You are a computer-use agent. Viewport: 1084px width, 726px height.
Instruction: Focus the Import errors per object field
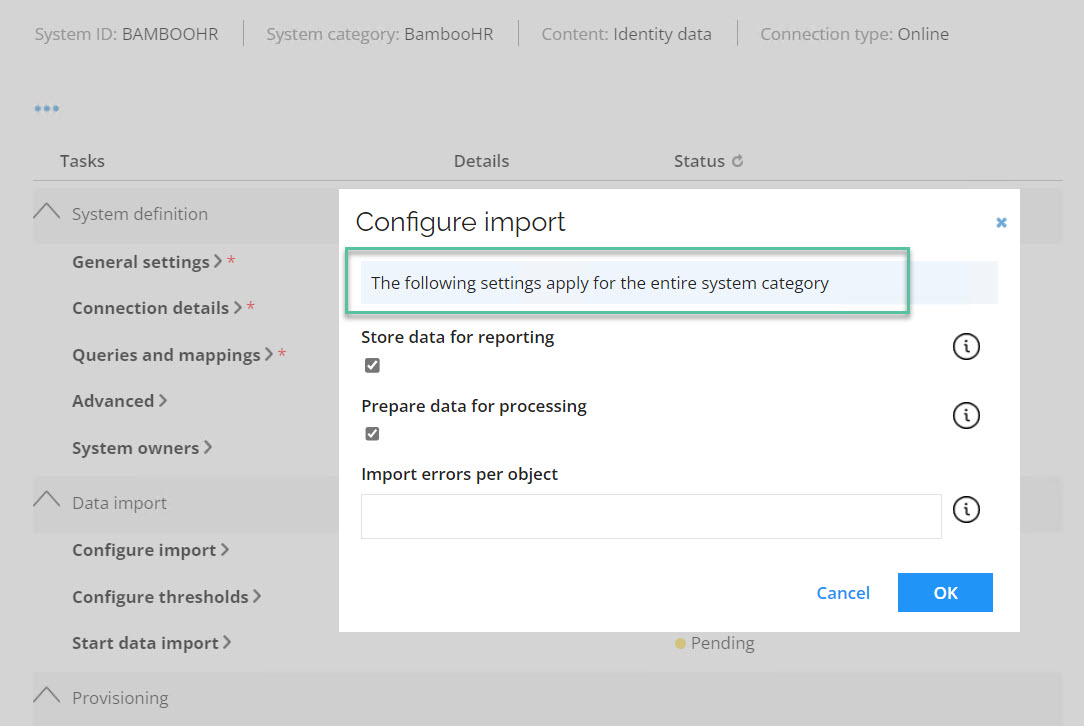point(651,516)
